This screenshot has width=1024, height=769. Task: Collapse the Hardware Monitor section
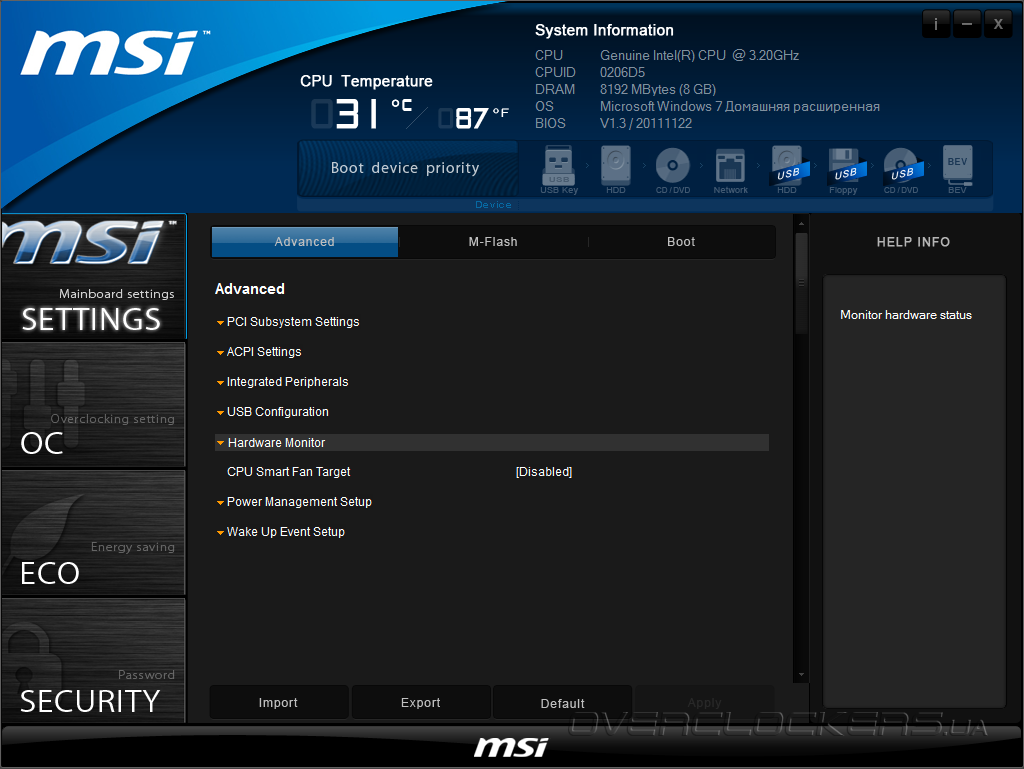[492, 443]
